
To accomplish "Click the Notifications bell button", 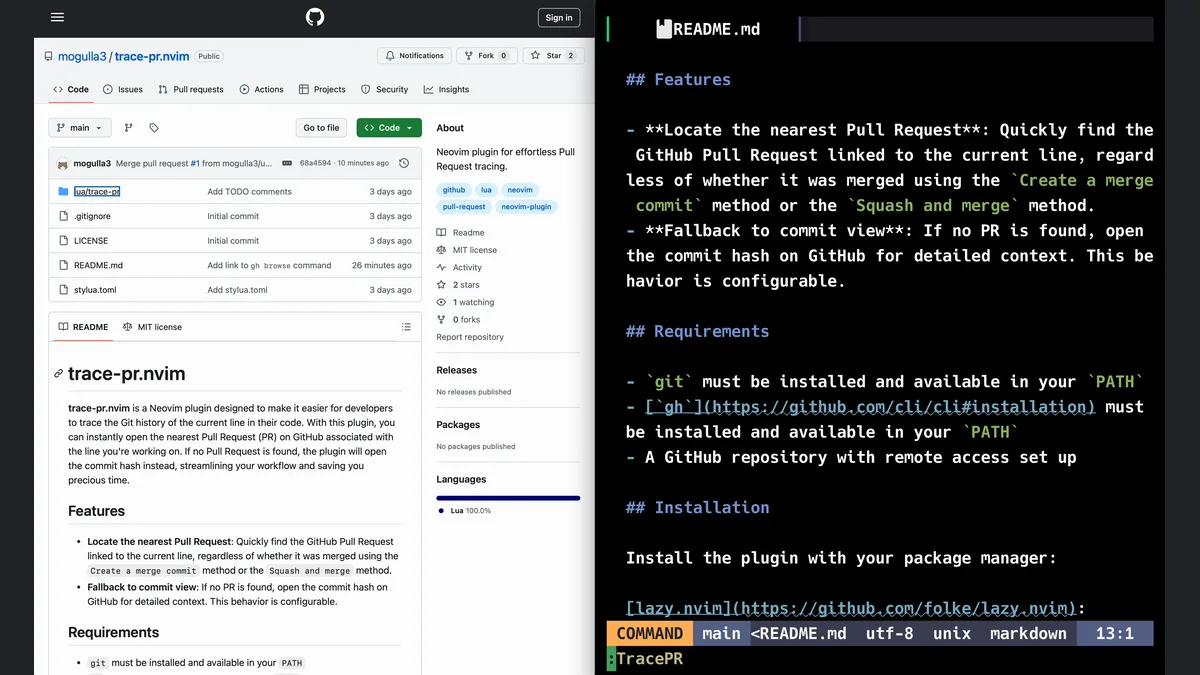I will tap(414, 56).
